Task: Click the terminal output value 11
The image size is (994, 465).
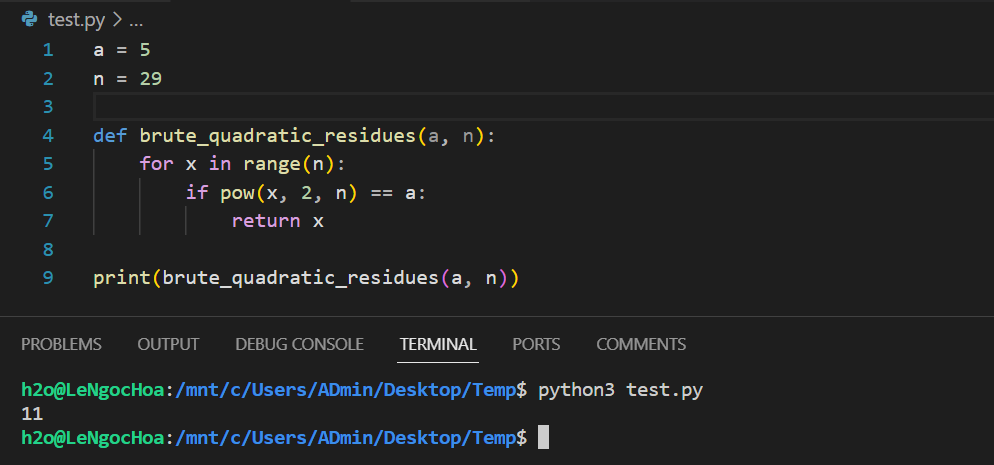Action: tap(32, 412)
